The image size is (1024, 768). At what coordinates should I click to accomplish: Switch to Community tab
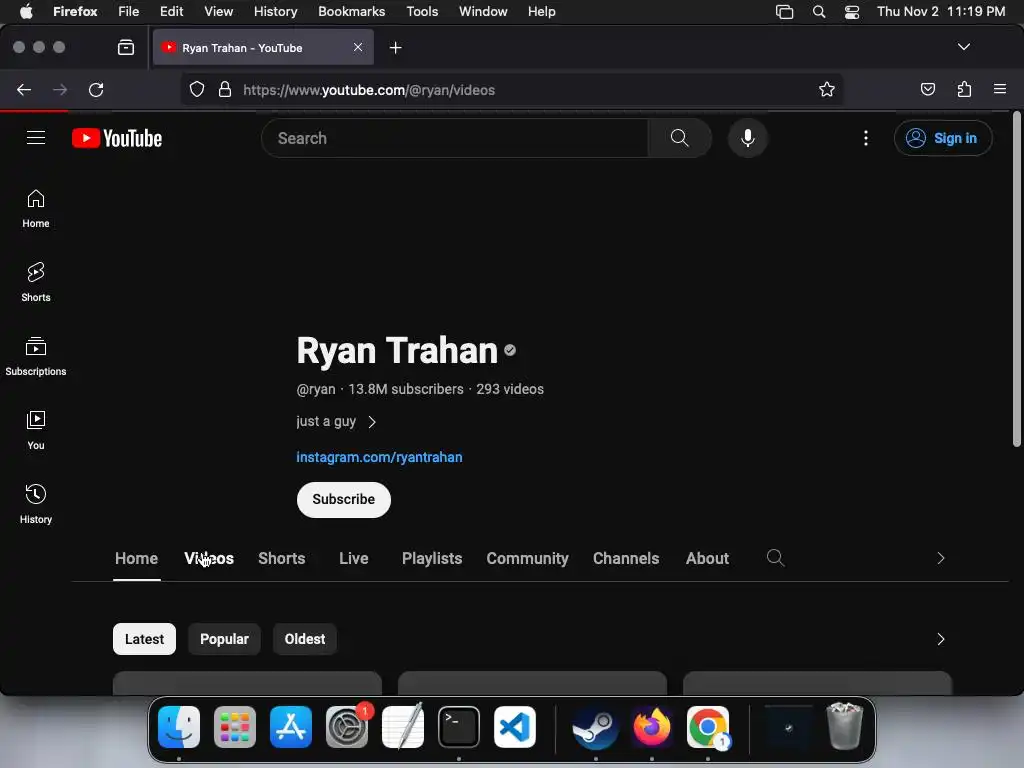coord(527,558)
